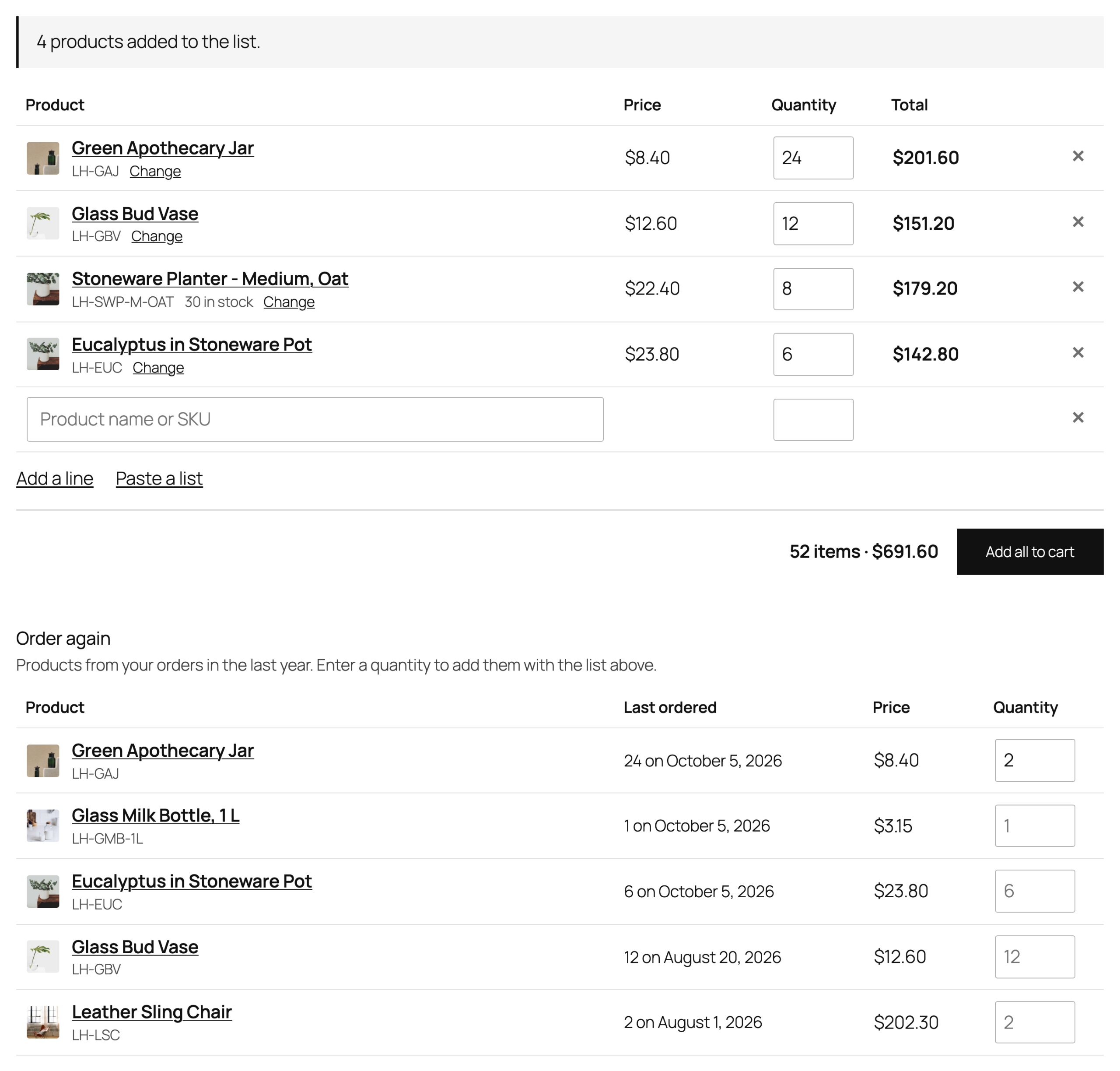Remove Eucalyptus in Stoneware Pot line

tap(1078, 353)
